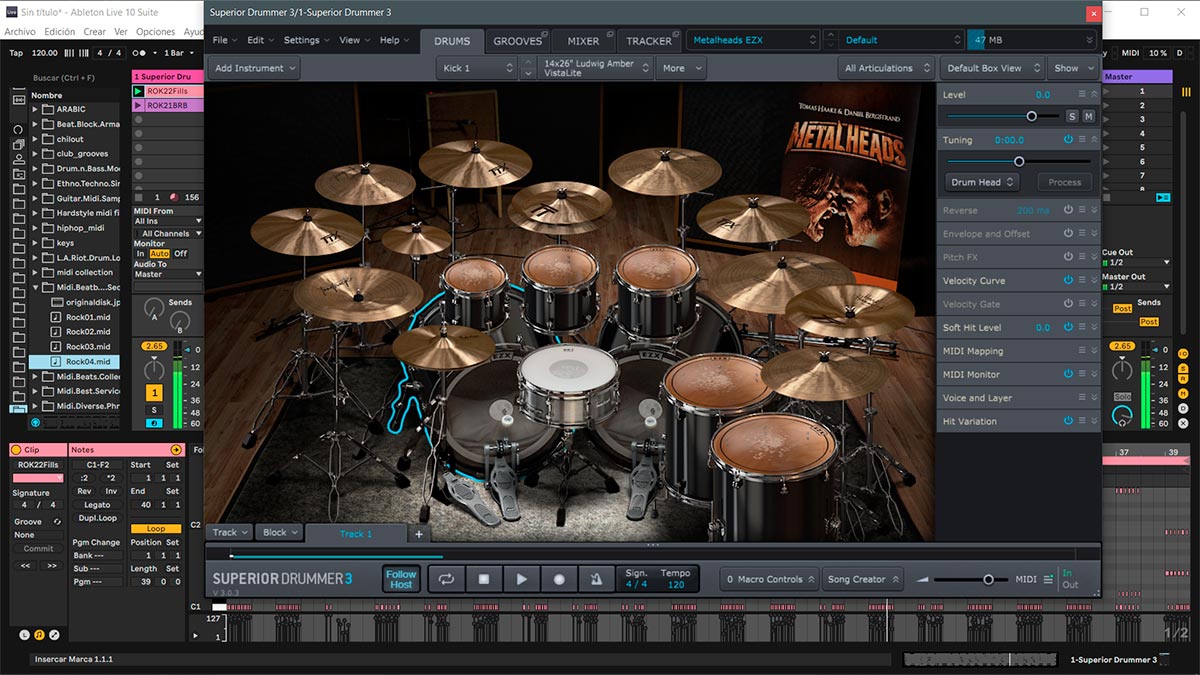Open the Crear menu in Ableton

95,32
